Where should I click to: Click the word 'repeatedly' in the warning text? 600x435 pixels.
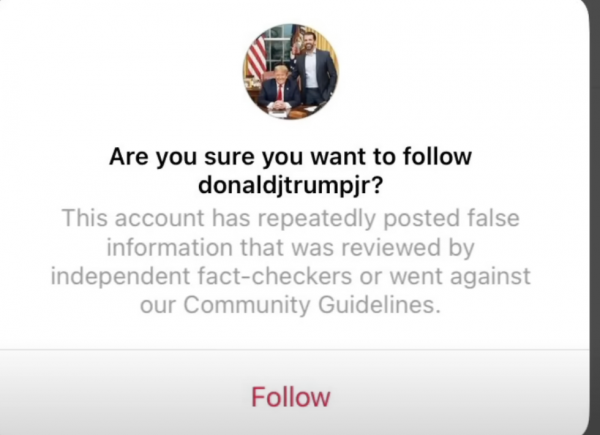tap(316, 218)
